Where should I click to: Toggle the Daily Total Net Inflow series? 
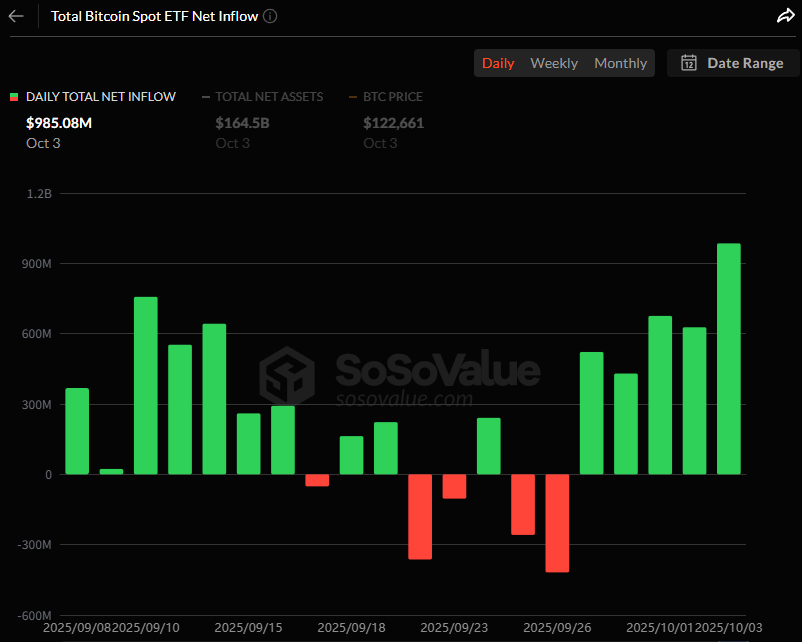click(100, 97)
